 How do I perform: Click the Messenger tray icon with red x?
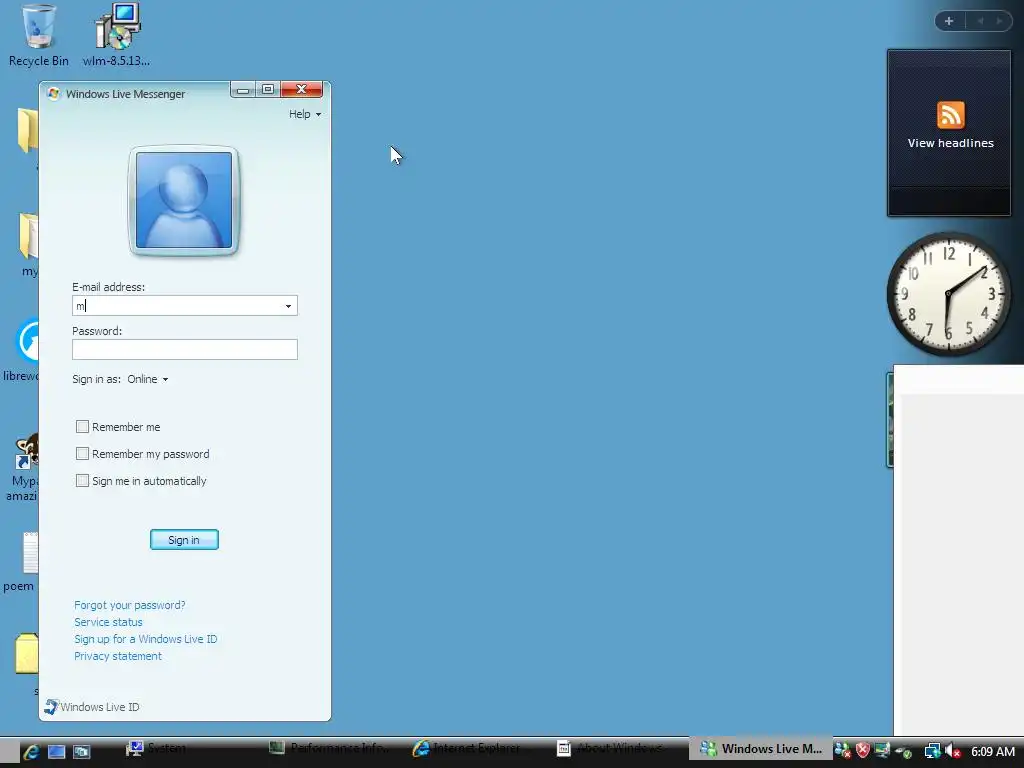(843, 751)
